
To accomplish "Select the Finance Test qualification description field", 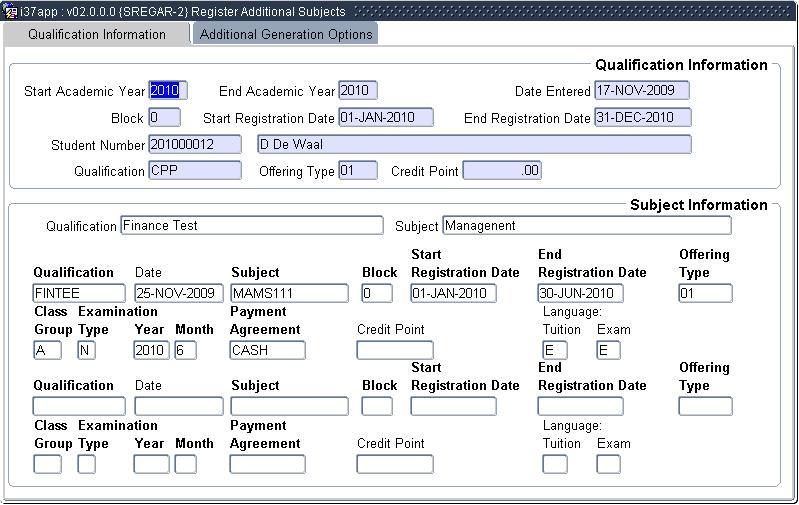I will (251, 226).
